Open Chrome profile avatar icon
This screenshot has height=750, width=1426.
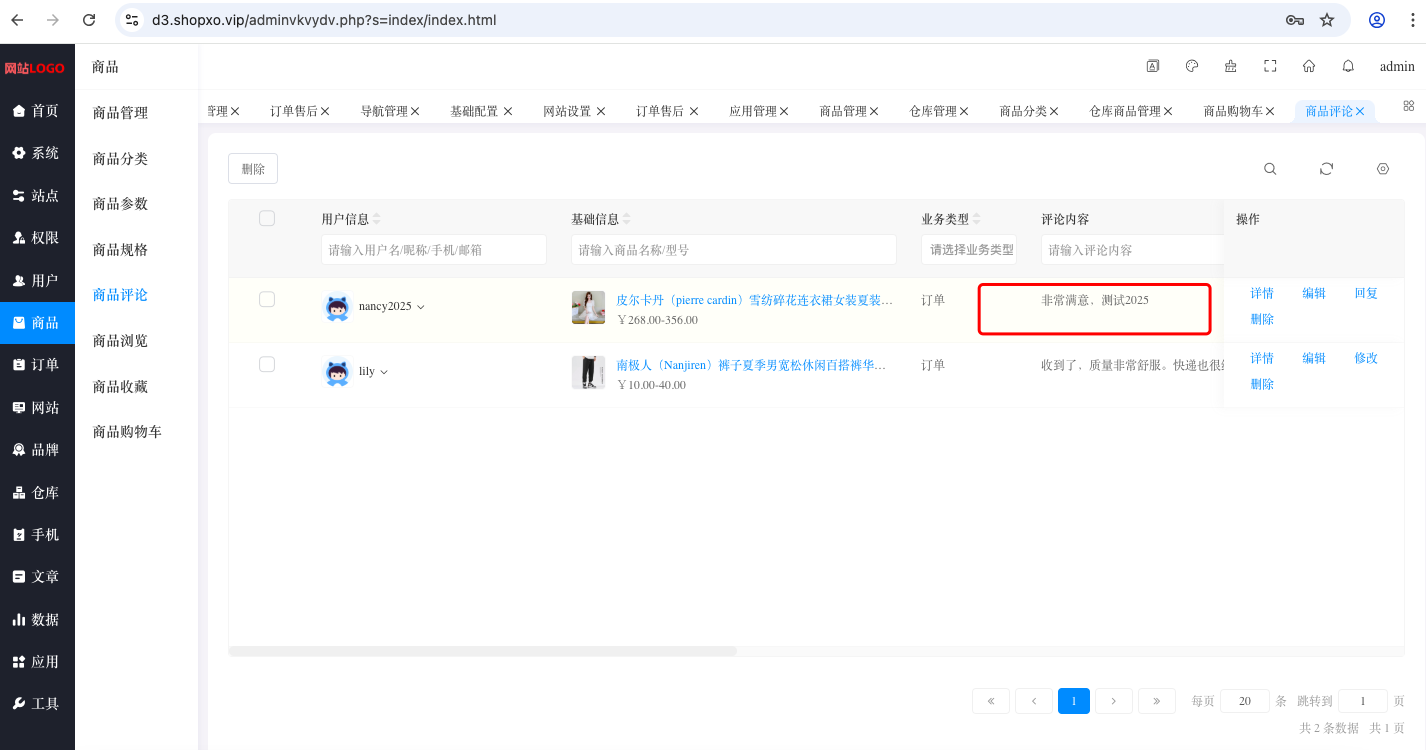[x=1377, y=20]
